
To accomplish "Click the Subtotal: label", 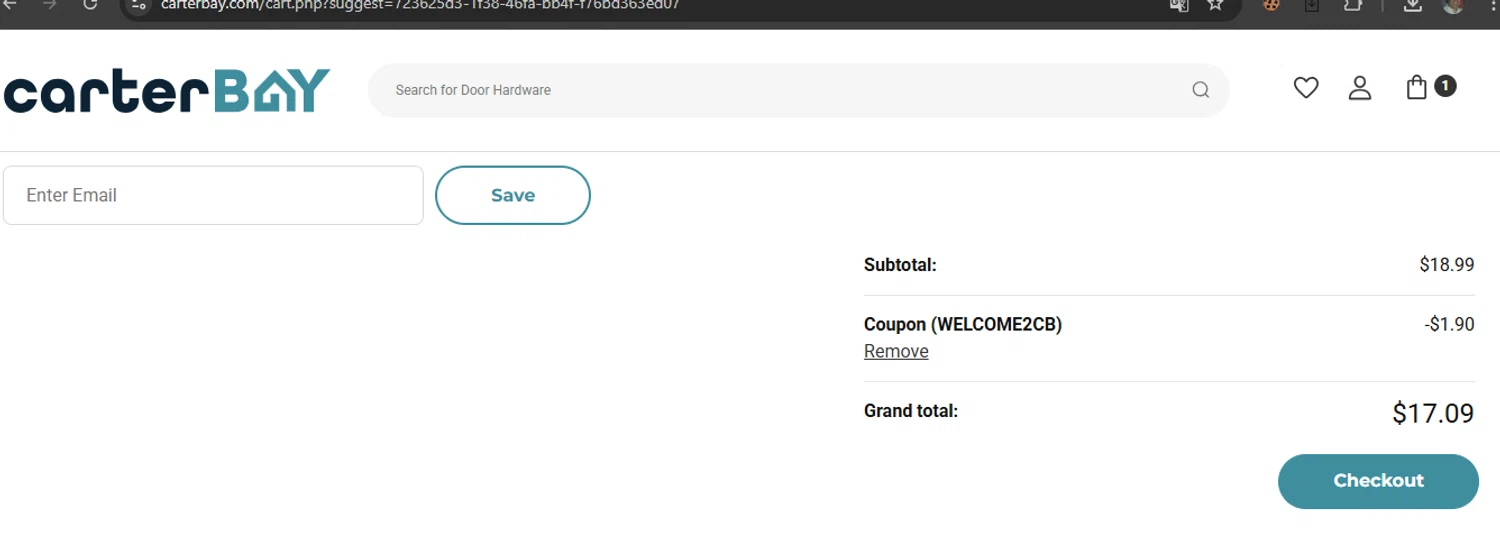I will [x=900, y=265].
